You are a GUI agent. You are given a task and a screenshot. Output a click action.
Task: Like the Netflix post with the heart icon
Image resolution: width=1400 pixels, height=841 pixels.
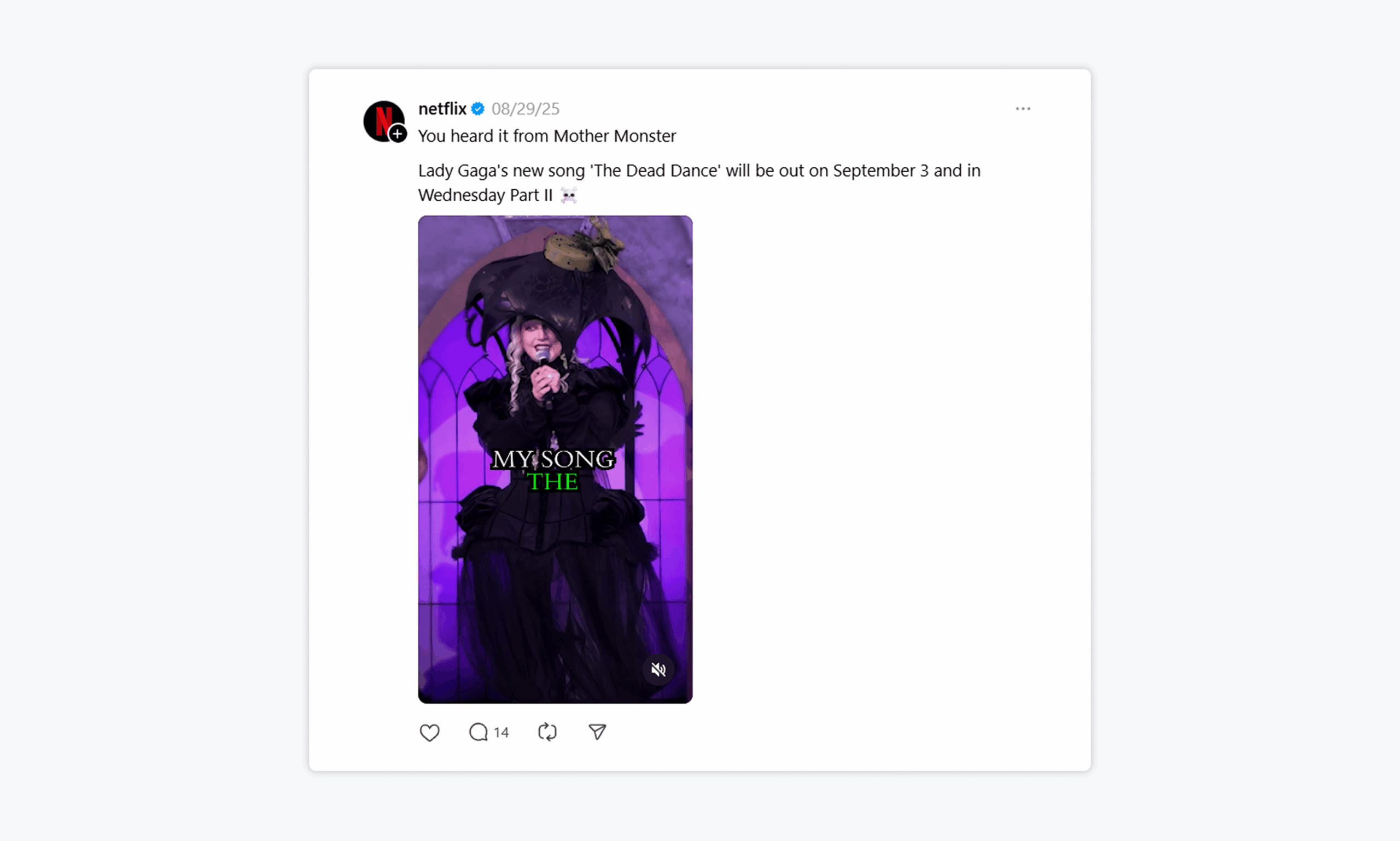point(429,732)
